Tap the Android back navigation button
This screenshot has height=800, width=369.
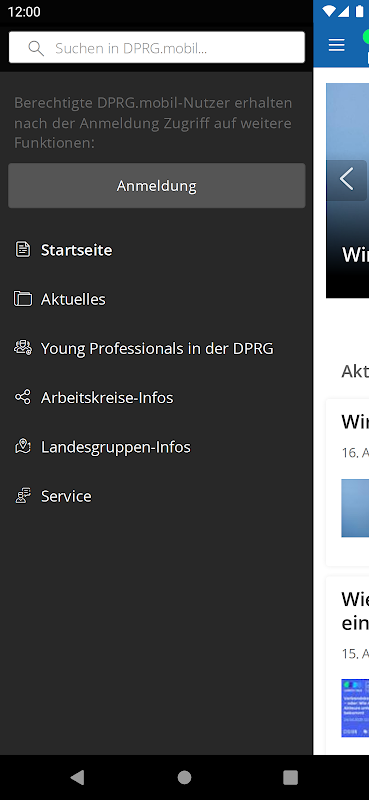coord(77,777)
